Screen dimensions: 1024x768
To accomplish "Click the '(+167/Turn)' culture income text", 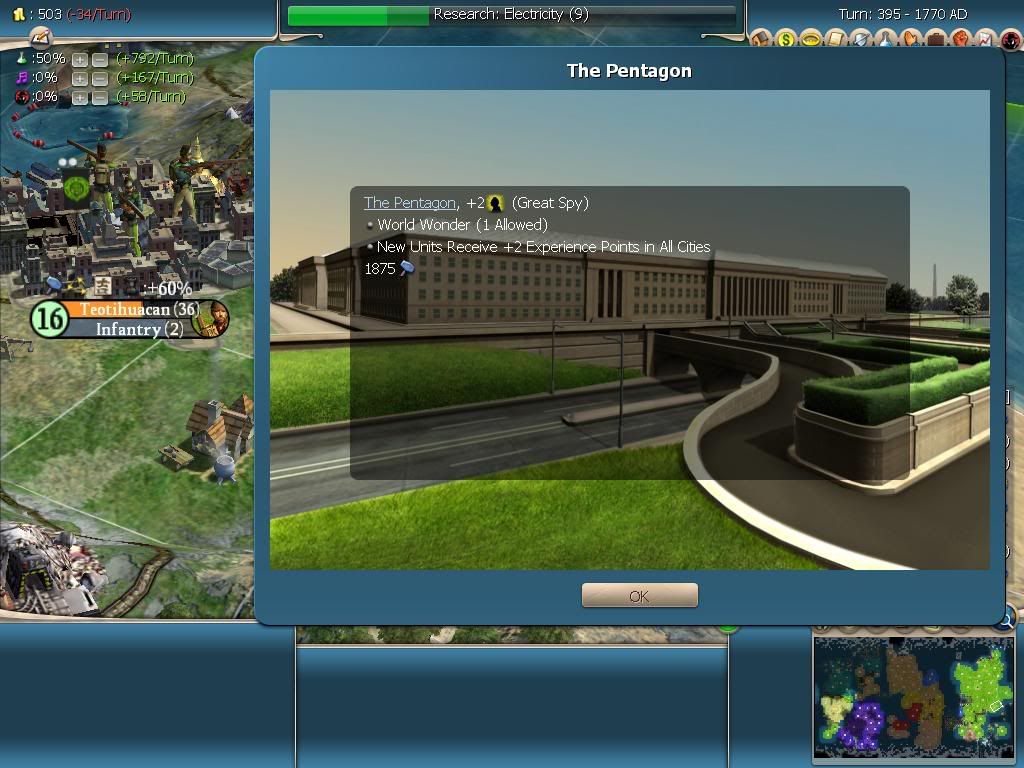I will tap(155, 78).
